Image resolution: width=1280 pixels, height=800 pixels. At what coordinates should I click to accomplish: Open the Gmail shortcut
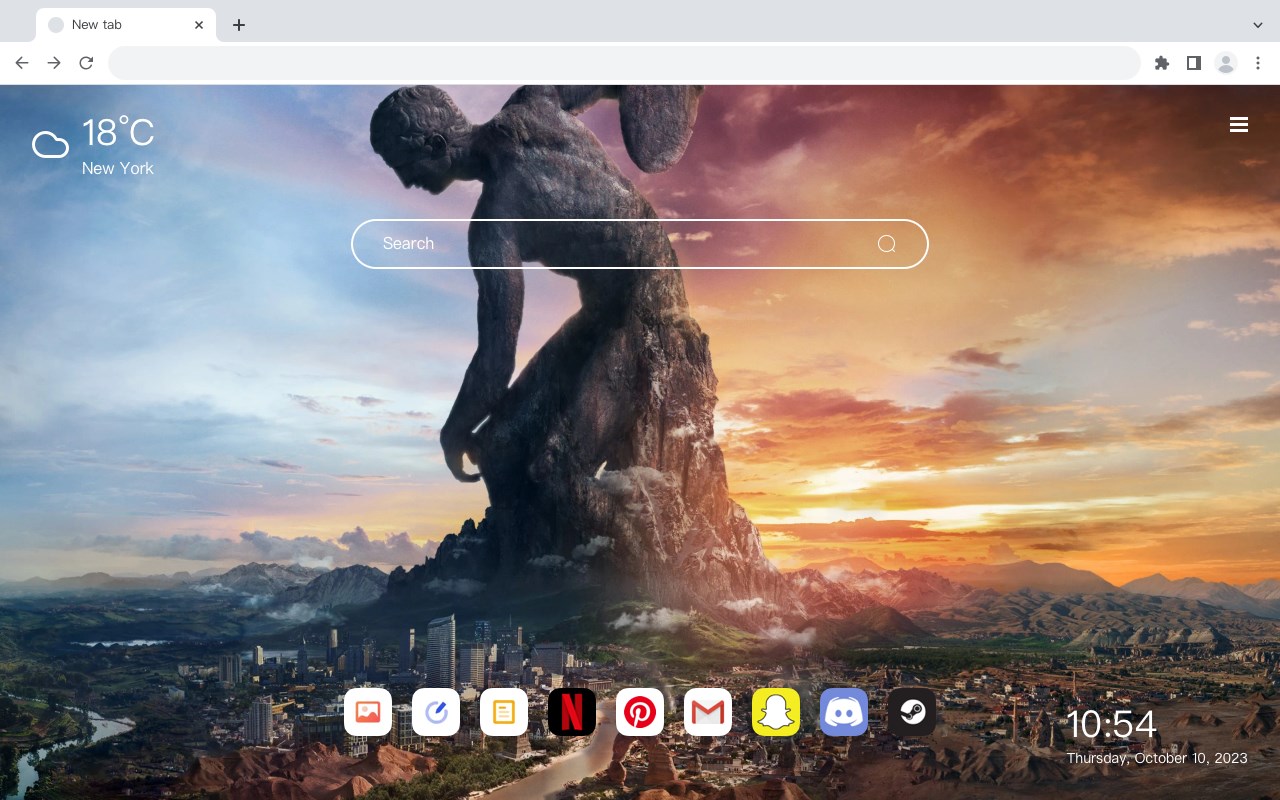point(708,712)
